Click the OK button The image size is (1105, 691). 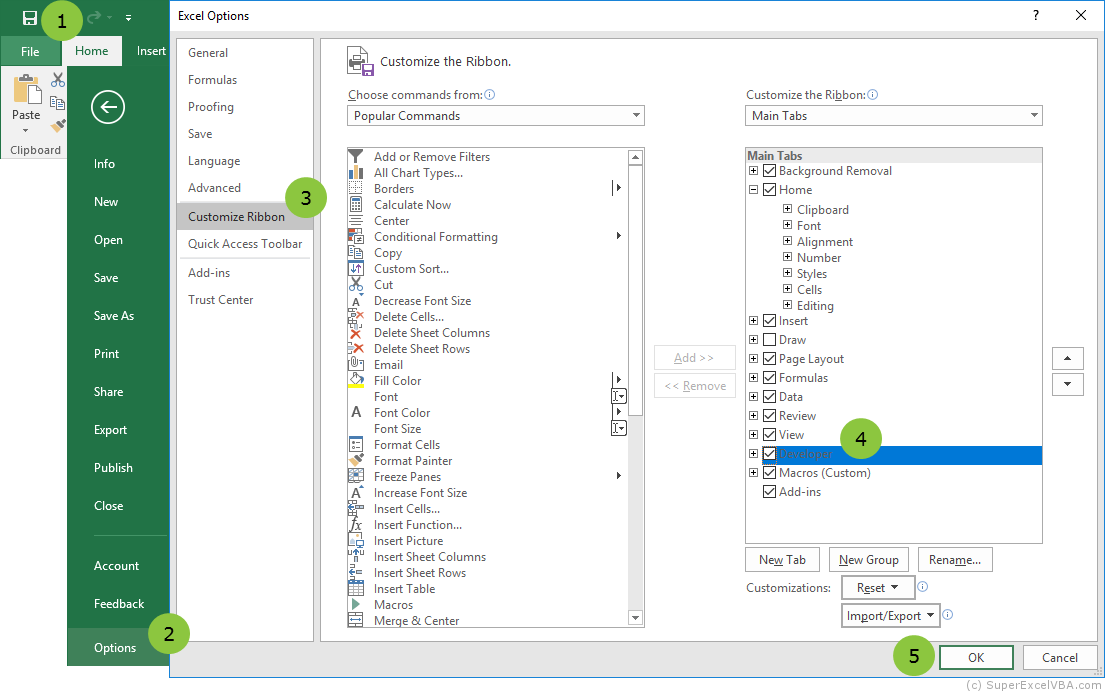pos(976,657)
